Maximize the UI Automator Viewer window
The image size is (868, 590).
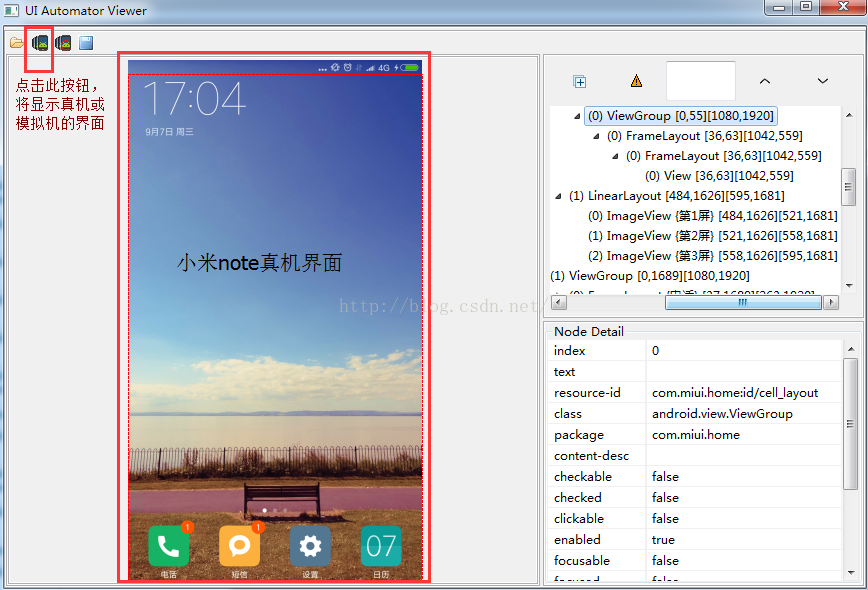click(806, 7)
